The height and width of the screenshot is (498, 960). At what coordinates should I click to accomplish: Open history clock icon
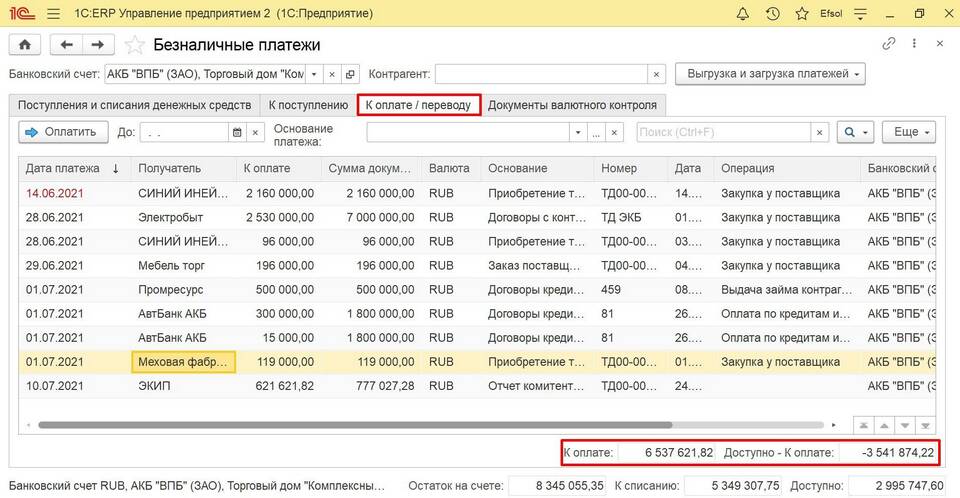[773, 13]
